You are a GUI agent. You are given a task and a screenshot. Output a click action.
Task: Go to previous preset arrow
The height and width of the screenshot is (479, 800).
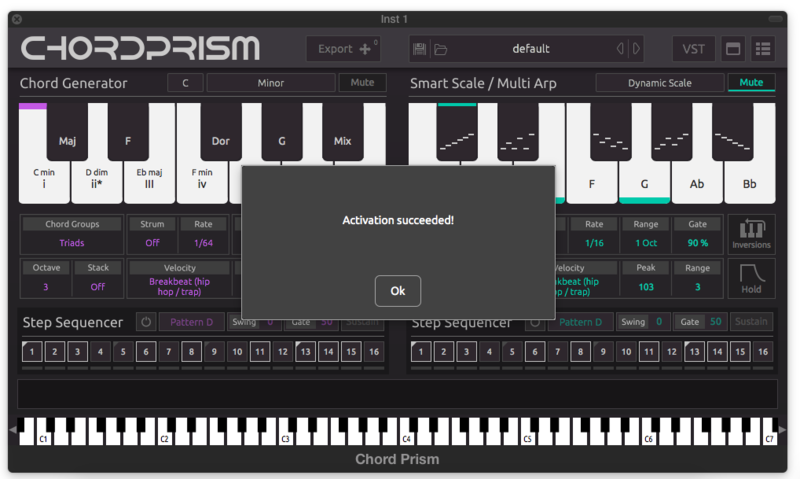(620, 48)
